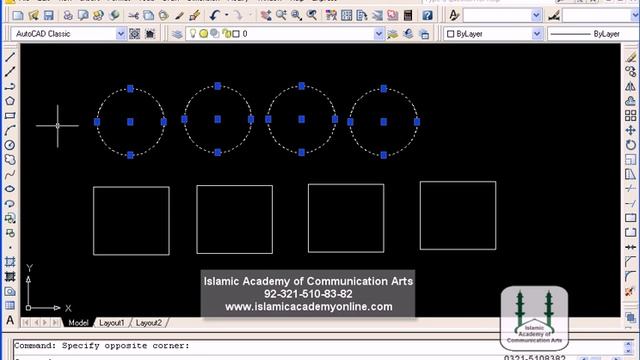Select the Polygon draw tool

click(x=10, y=101)
